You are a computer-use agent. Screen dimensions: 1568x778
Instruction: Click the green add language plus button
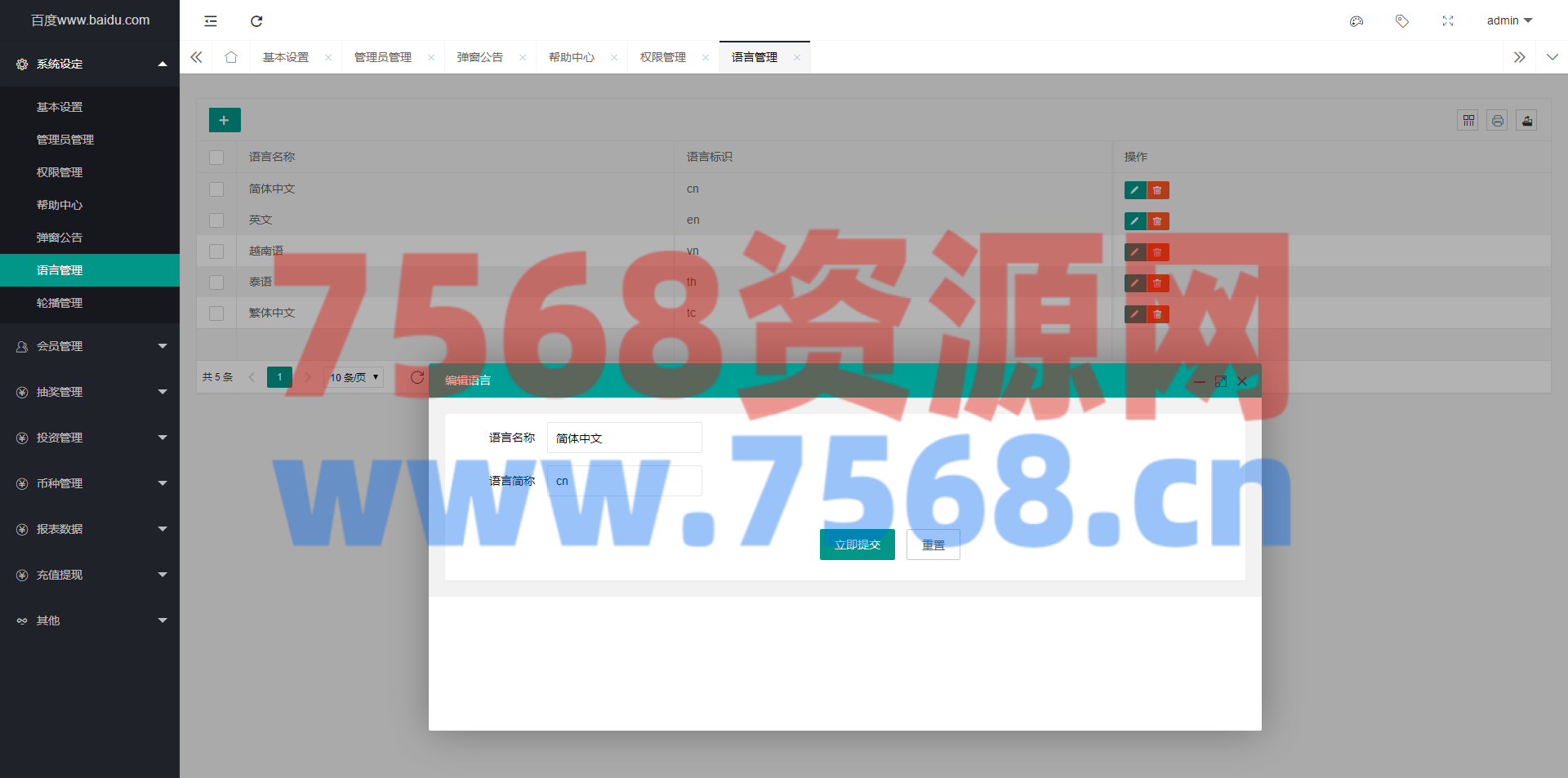[225, 120]
